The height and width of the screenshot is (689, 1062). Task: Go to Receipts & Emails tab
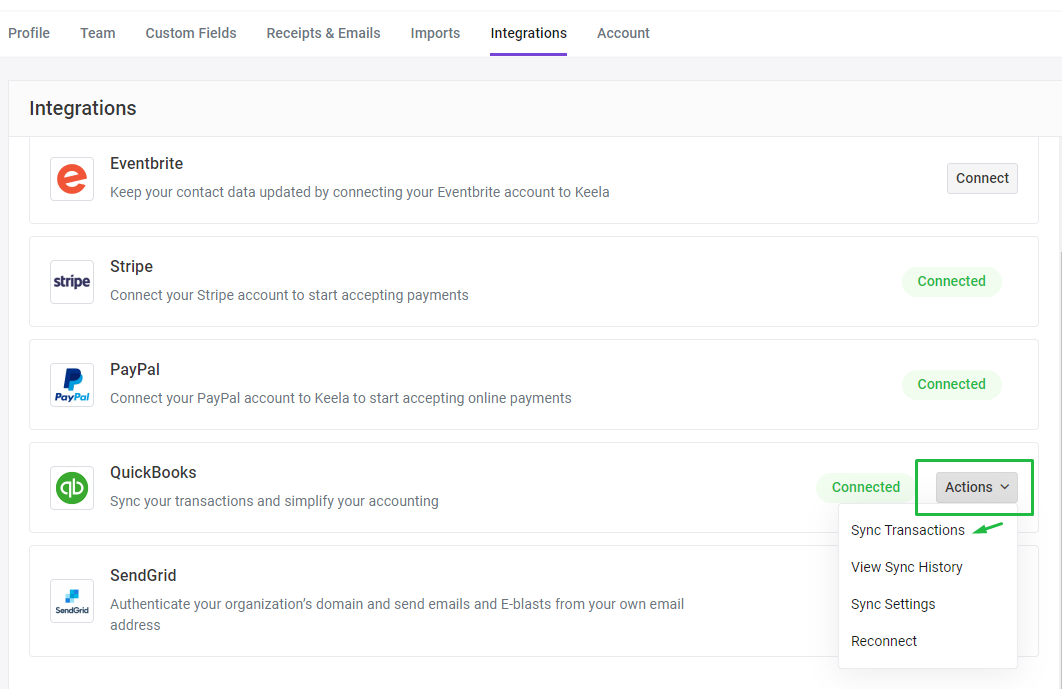point(323,33)
